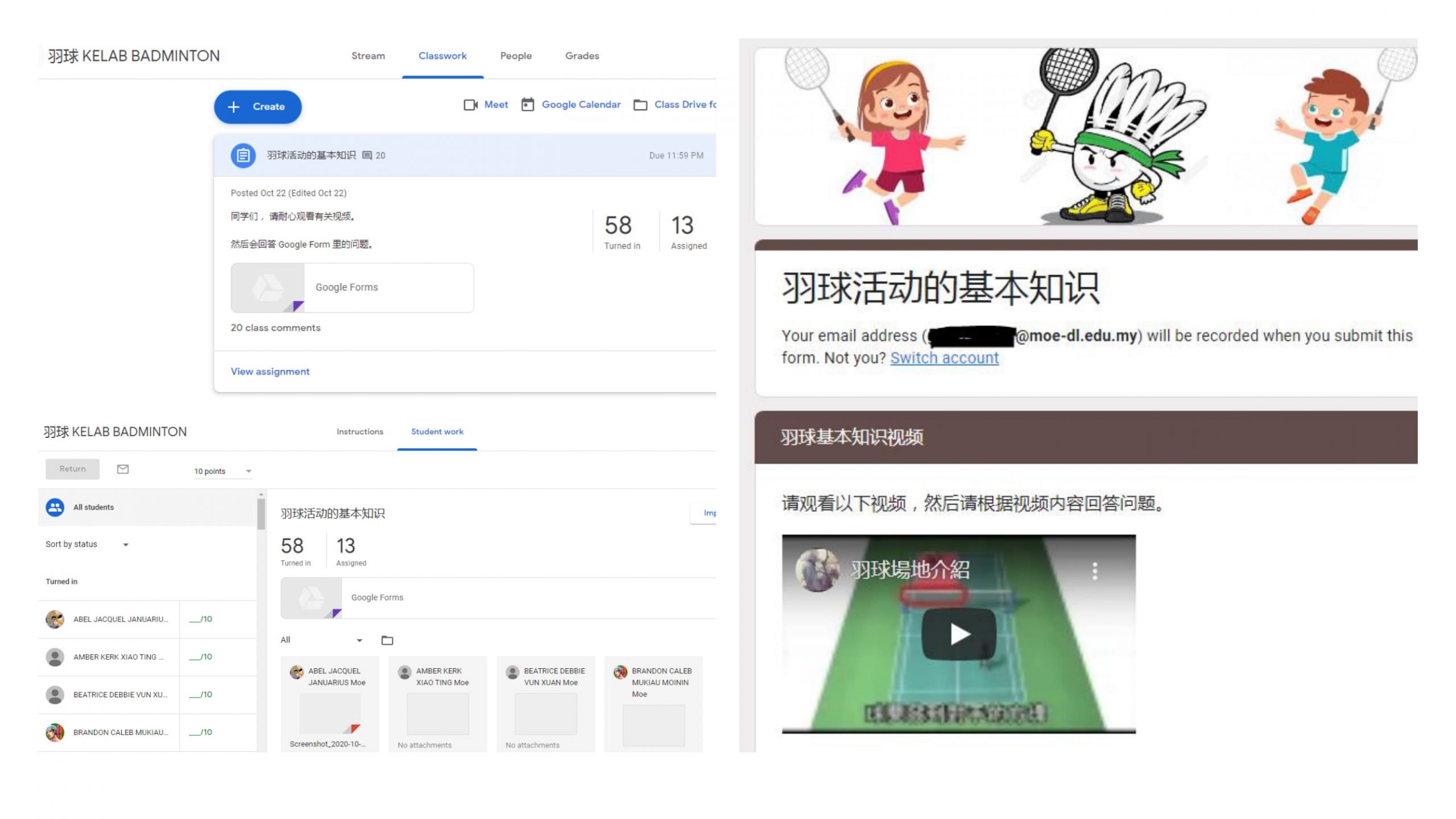Switch to the People tab
1456x819 pixels.
pos(516,56)
